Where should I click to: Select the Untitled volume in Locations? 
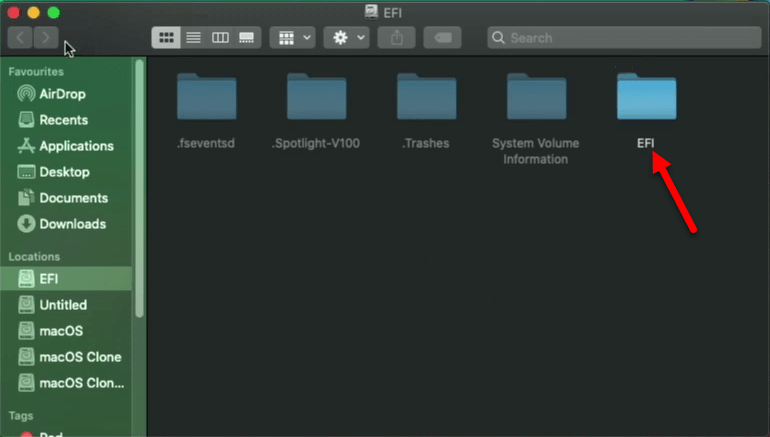[66, 304]
